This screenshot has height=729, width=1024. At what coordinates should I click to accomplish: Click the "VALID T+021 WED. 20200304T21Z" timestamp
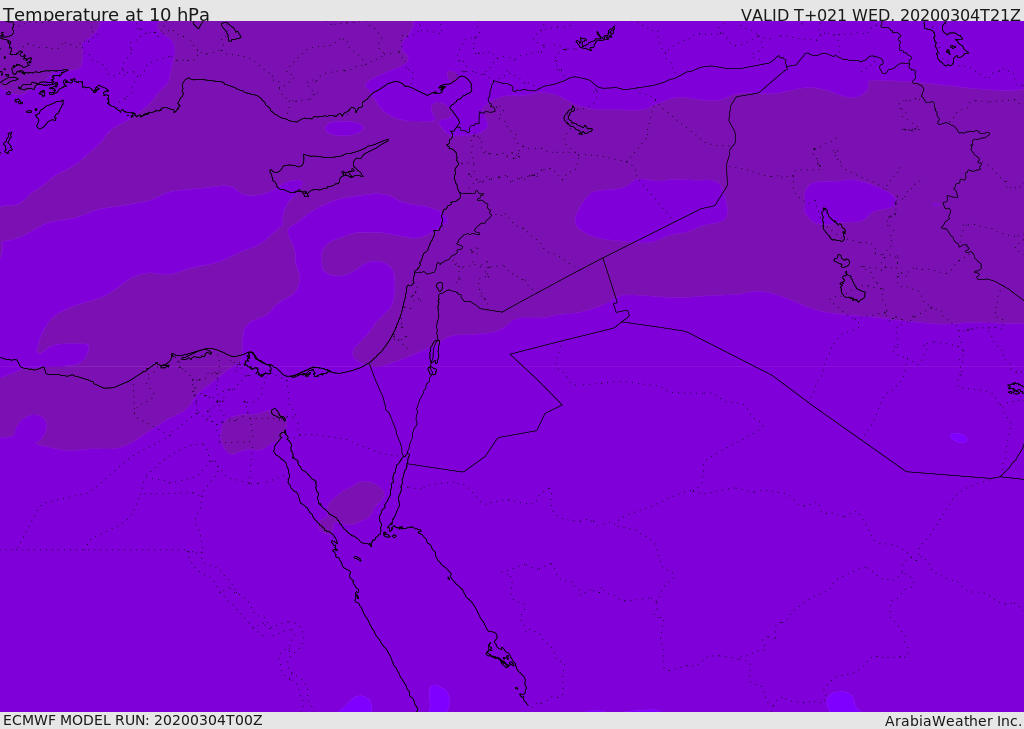click(x=880, y=15)
